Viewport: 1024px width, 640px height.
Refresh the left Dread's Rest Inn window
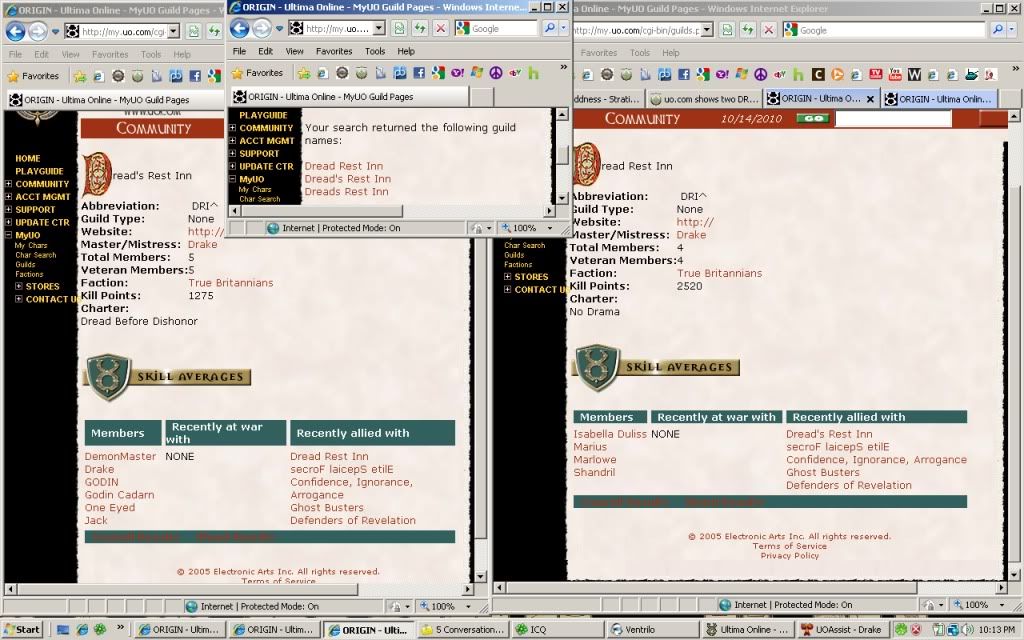point(214,31)
